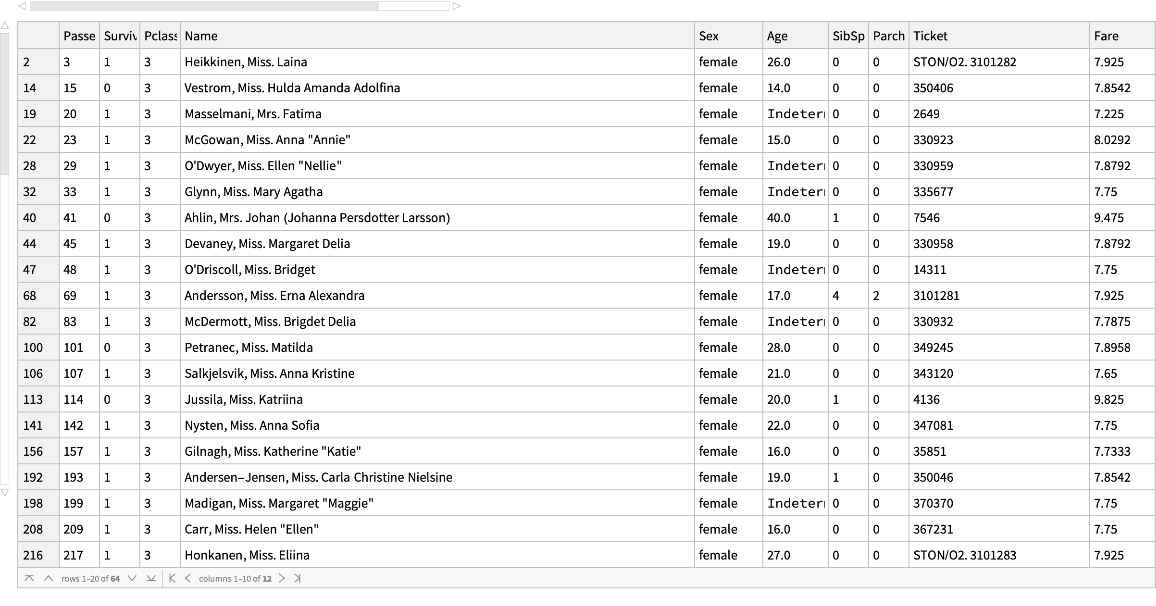Click the Ticket column header
This screenshot has height=606, width=1156.
click(998, 36)
